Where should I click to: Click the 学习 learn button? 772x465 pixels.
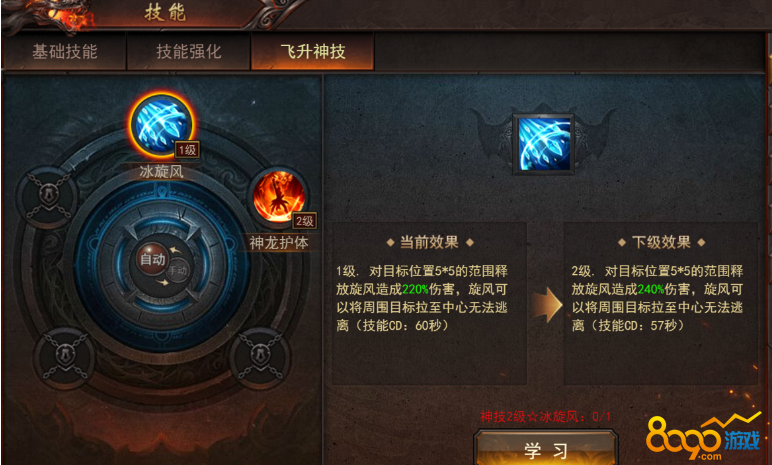(546, 448)
